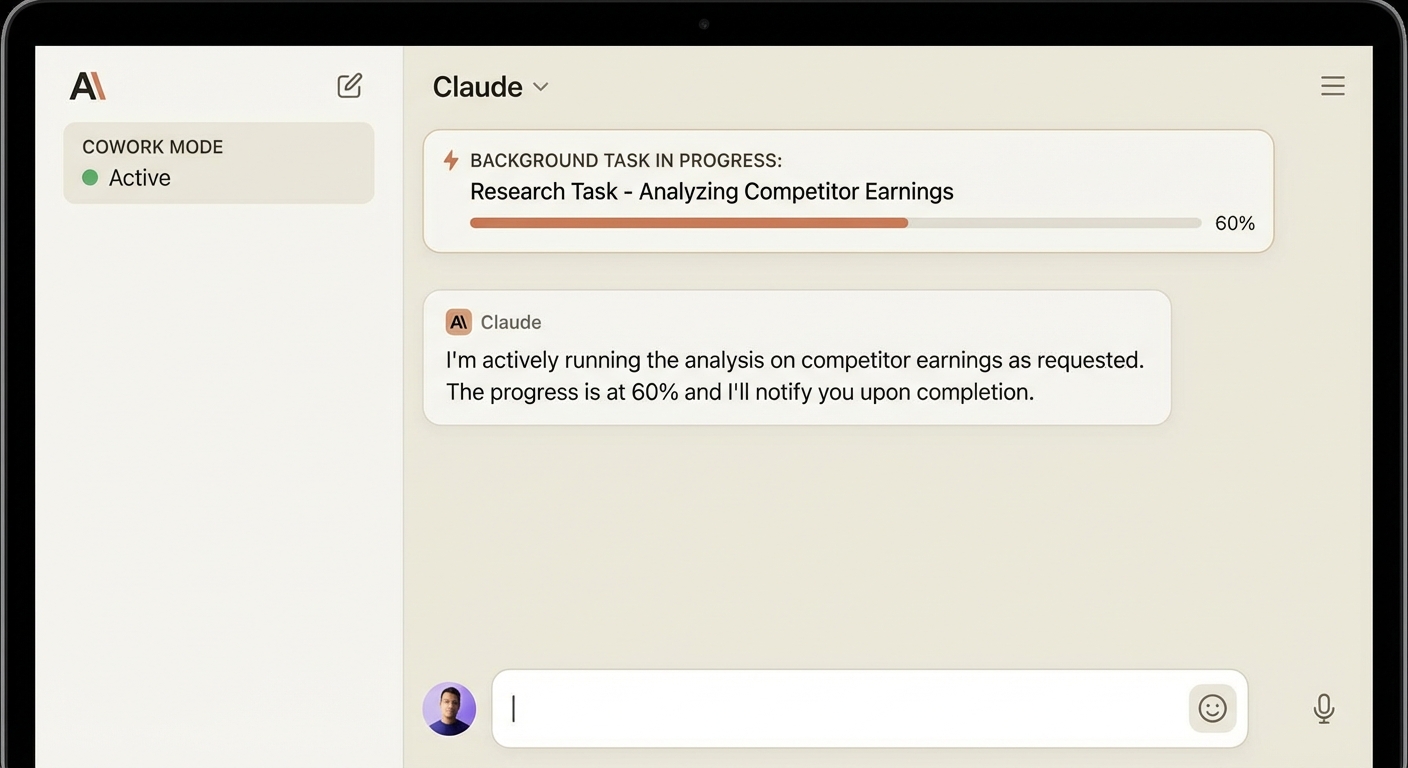Image resolution: width=1408 pixels, height=768 pixels.
Task: Activate voice input with the microphone icon
Action: coord(1323,708)
